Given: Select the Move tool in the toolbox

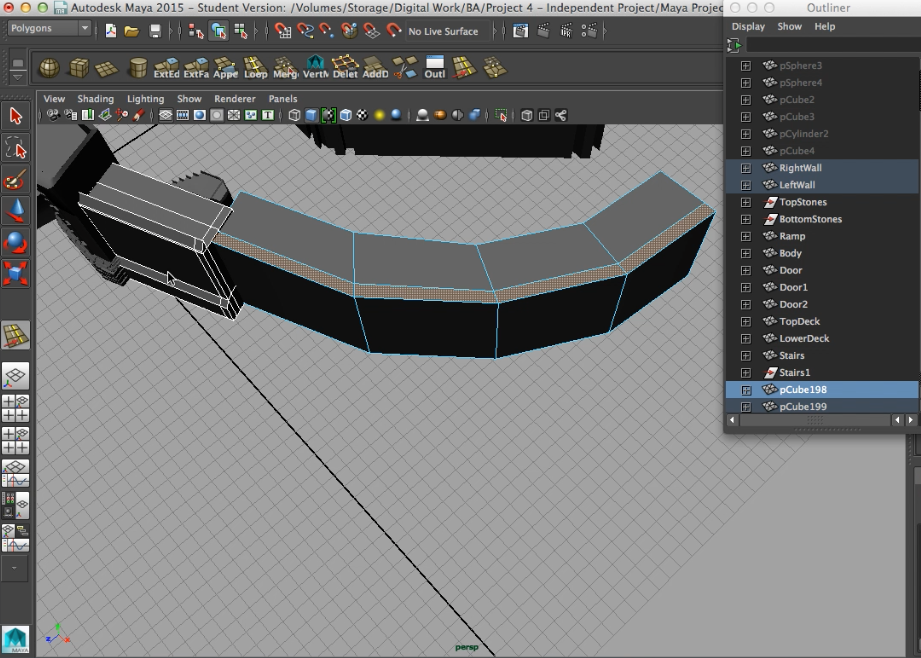Looking at the screenshot, I should click(x=16, y=210).
